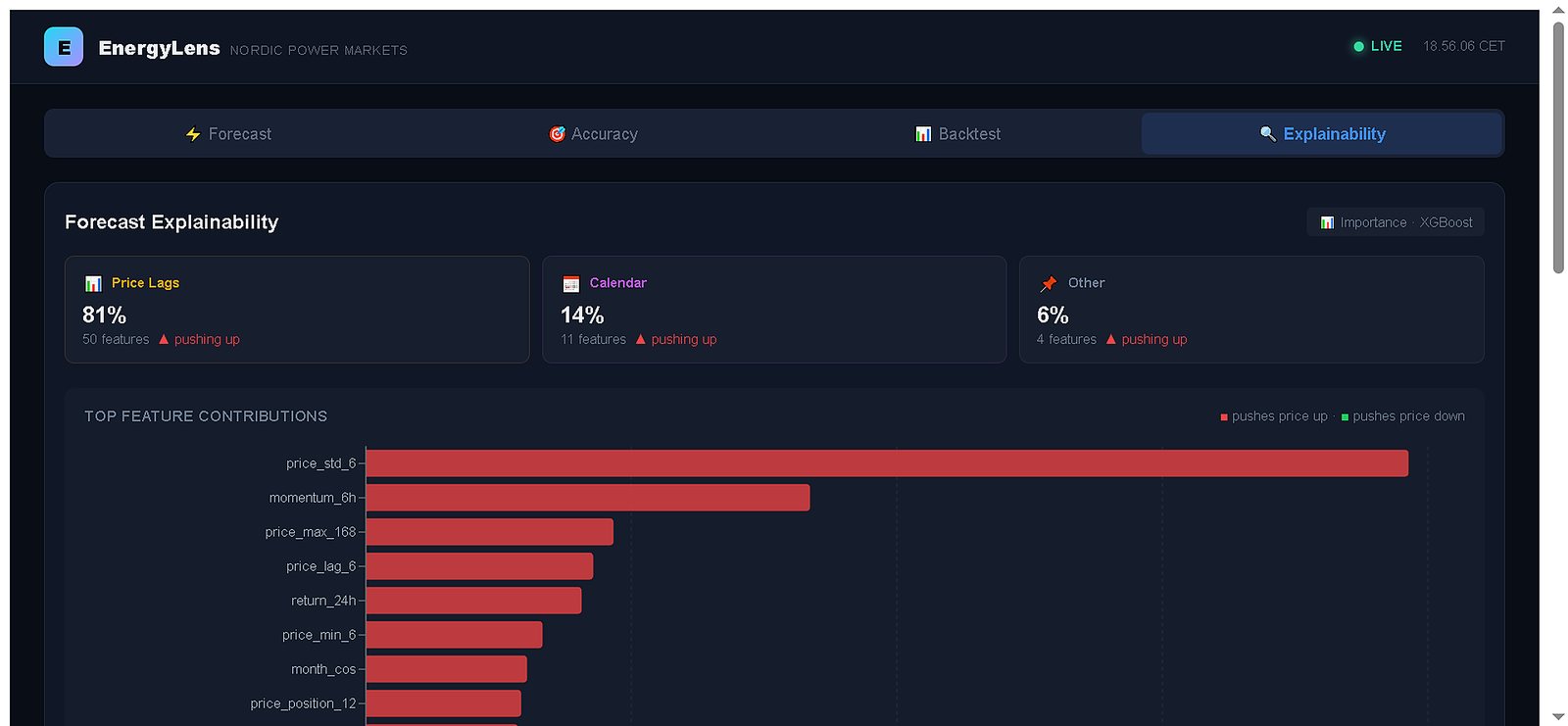Click the '4 features' text
The height and width of the screenshot is (726, 1568).
tap(1066, 339)
